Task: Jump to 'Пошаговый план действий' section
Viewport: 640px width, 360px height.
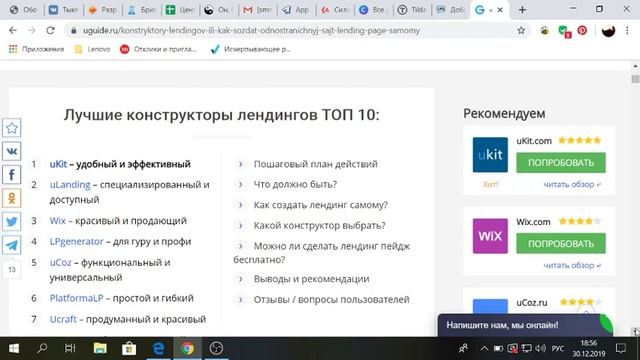Action: click(x=316, y=164)
